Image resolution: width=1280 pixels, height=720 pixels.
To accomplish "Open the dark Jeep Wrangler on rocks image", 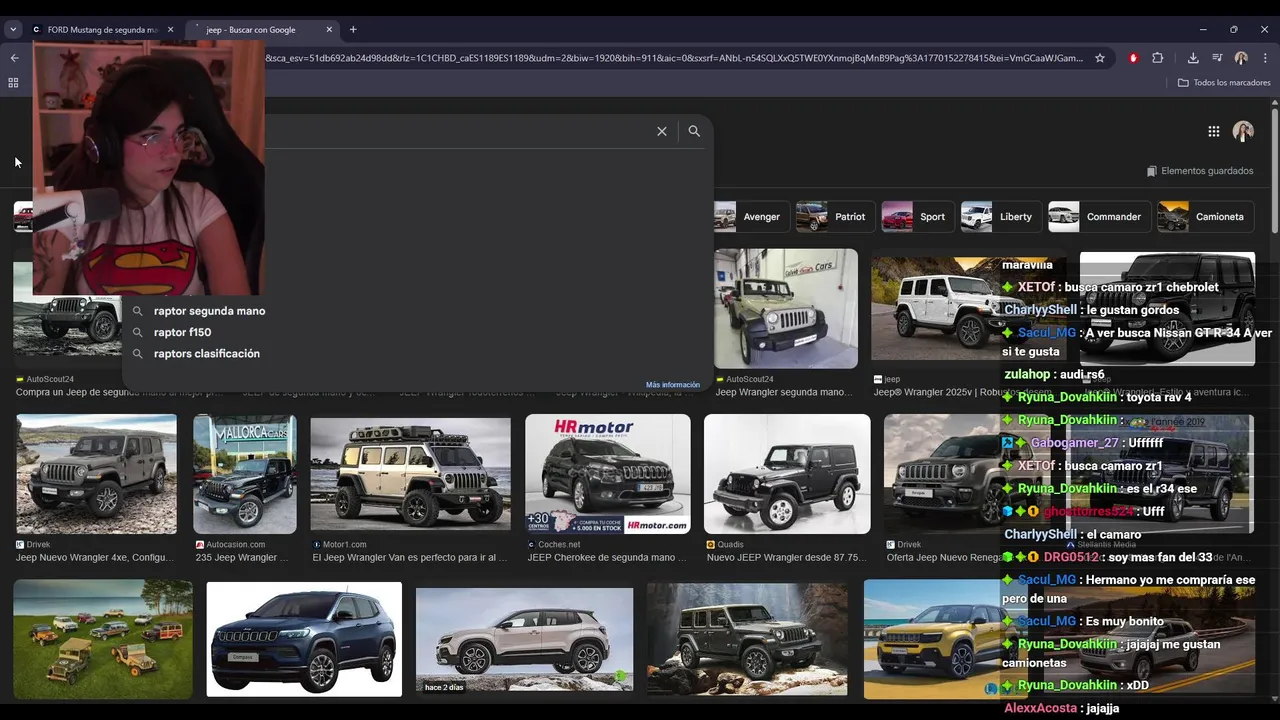I will click(x=747, y=639).
